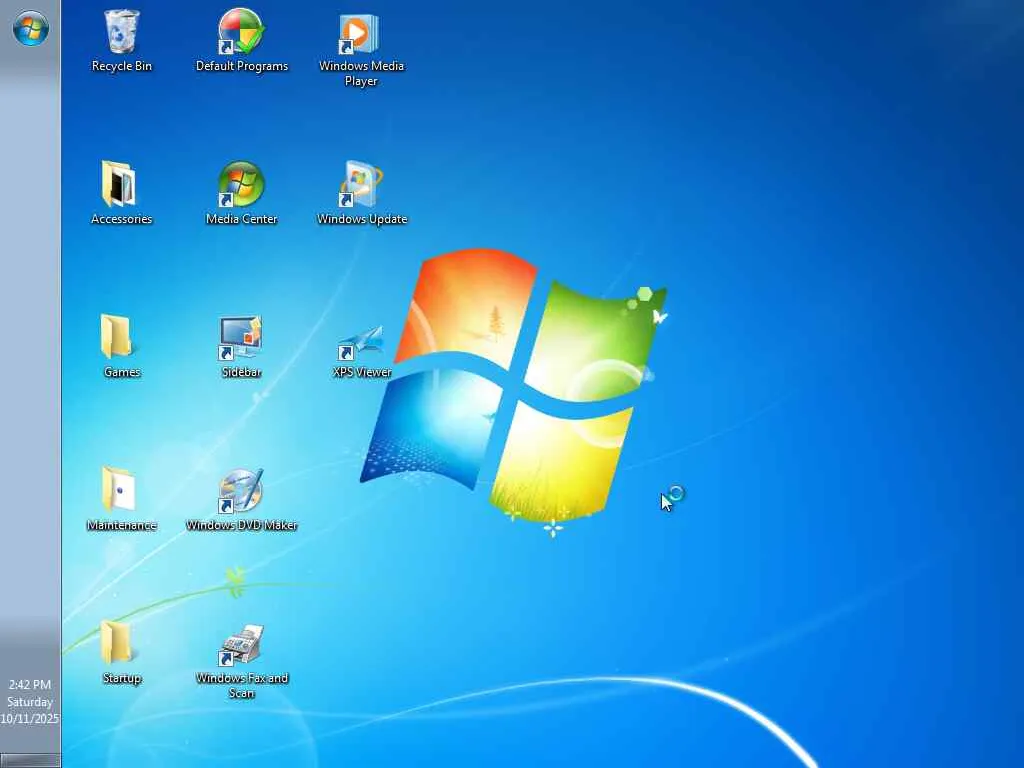Select the XPS Viewer shortcut

[x=362, y=351]
